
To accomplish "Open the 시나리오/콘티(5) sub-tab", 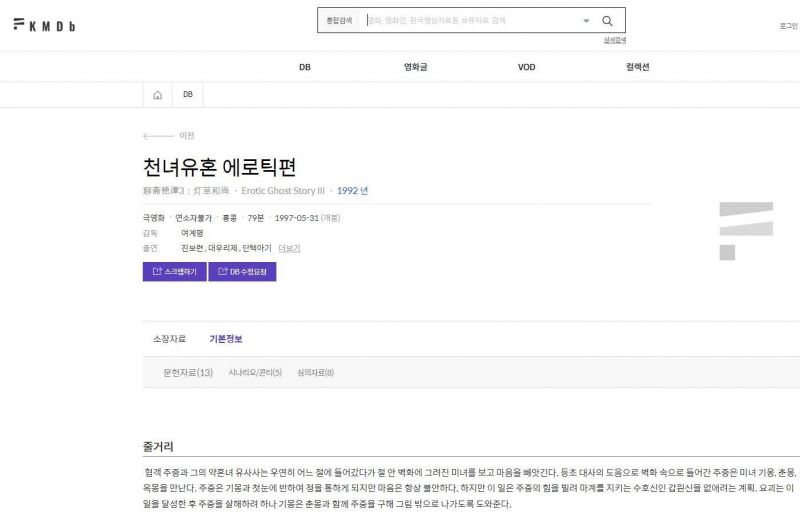I will click(255, 372).
